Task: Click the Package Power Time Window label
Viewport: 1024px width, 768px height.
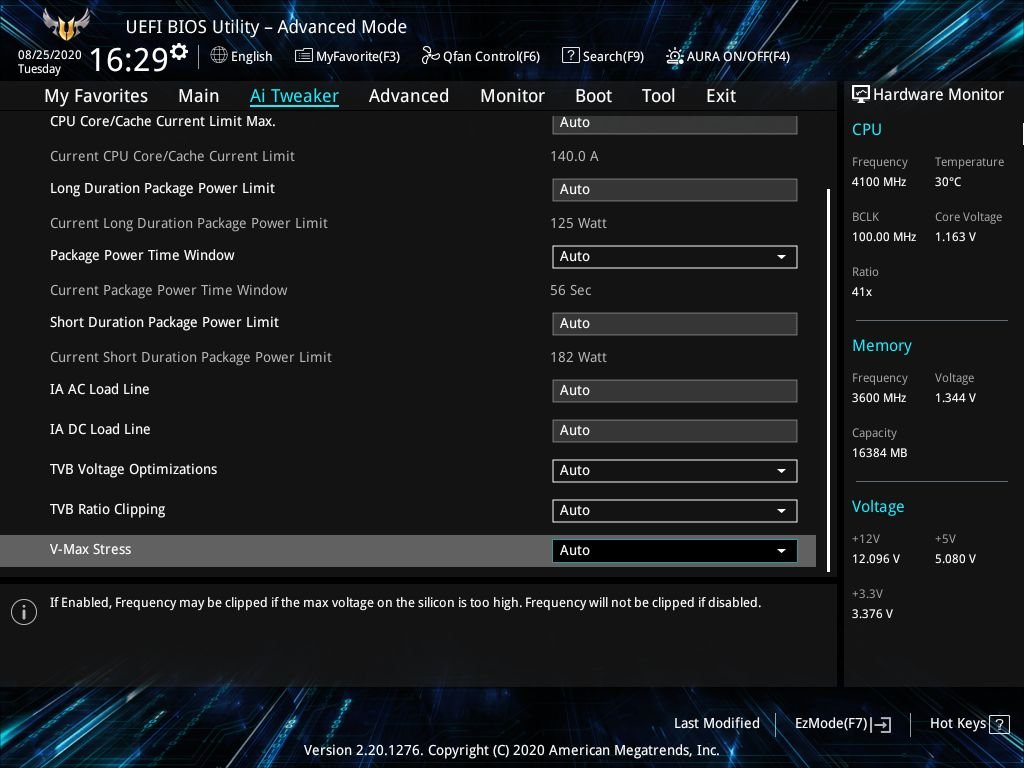Action: pos(142,255)
